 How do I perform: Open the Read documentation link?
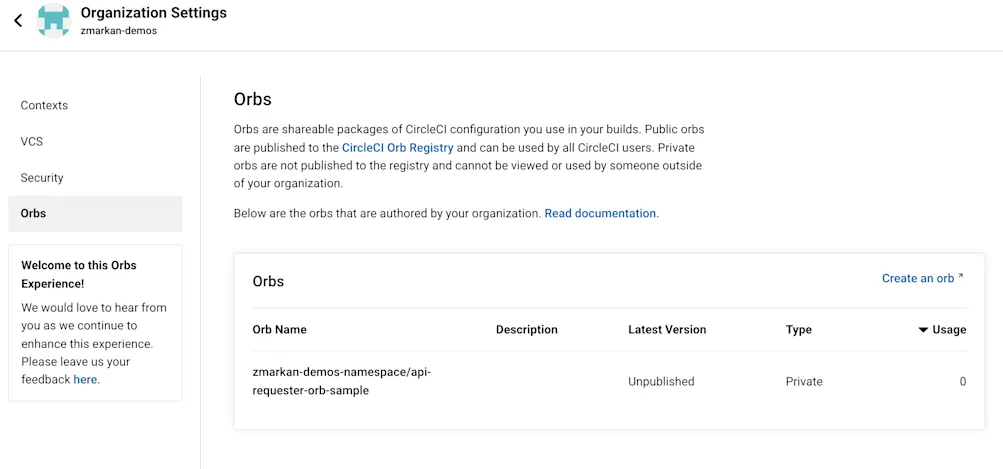tap(601, 214)
